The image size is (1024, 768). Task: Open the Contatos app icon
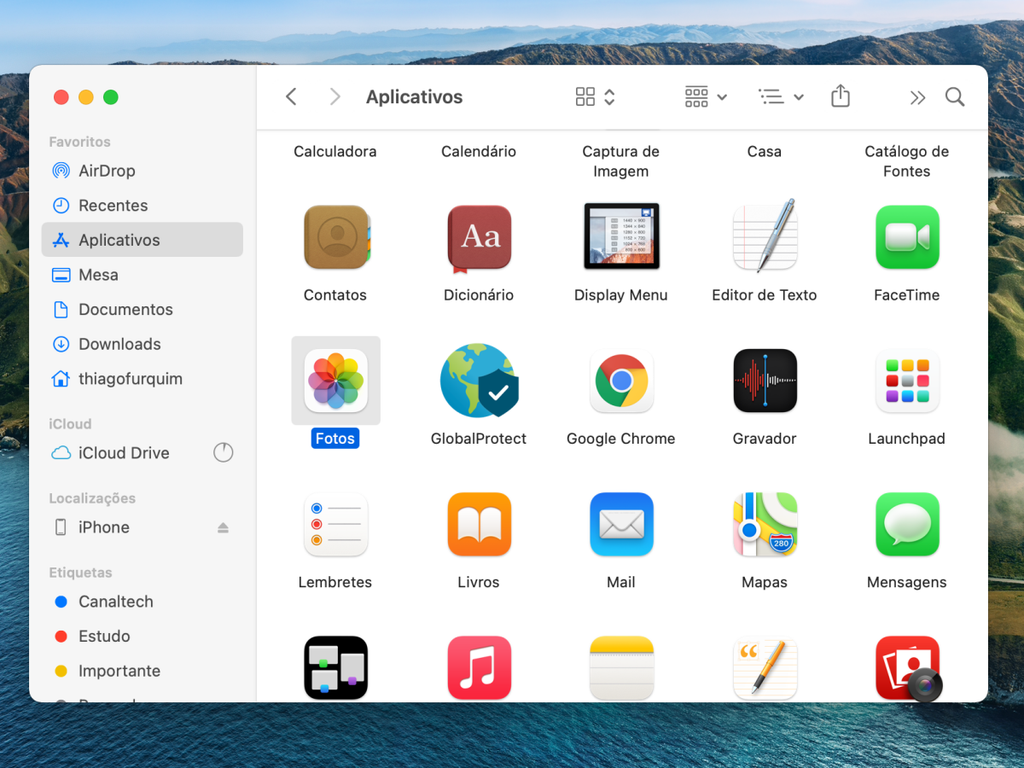point(336,237)
